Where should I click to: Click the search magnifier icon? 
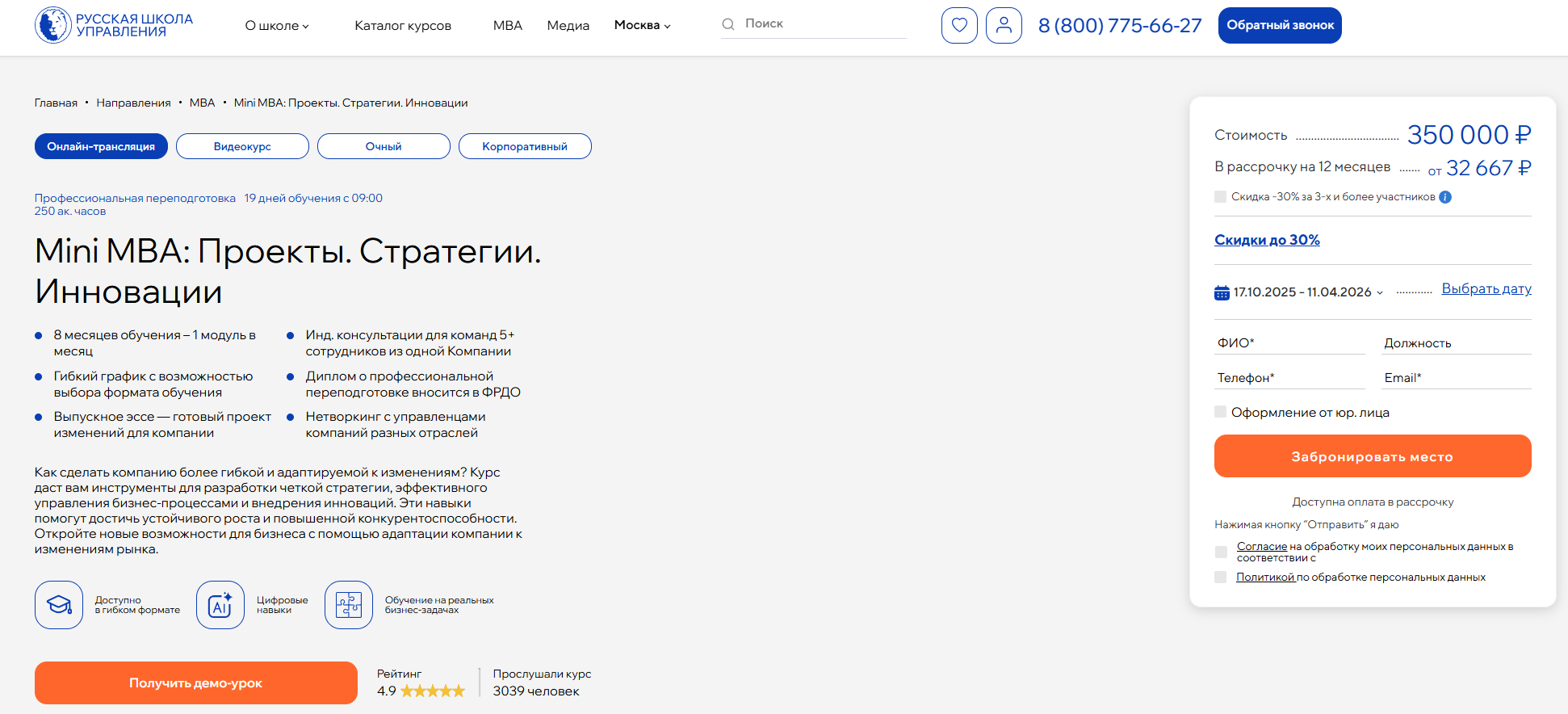[x=728, y=24]
